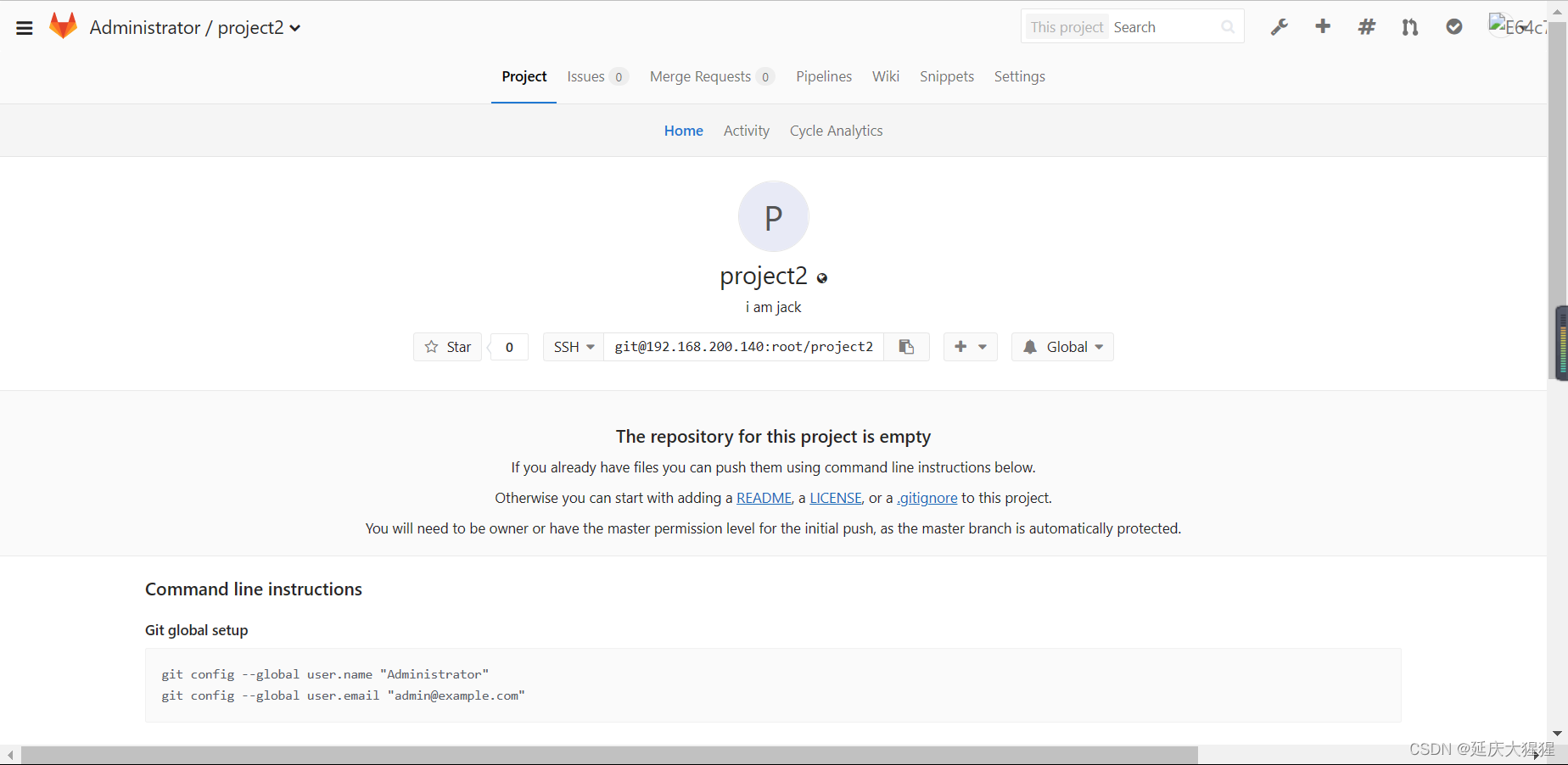Click the 'Git global setup' heading
This screenshot has height=765, width=1568.
point(196,630)
